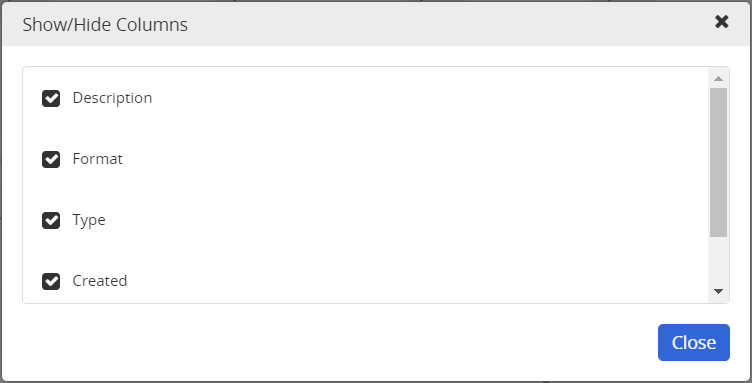The width and height of the screenshot is (752, 383).
Task: Dismiss the dialog with the X icon
Action: (x=721, y=22)
